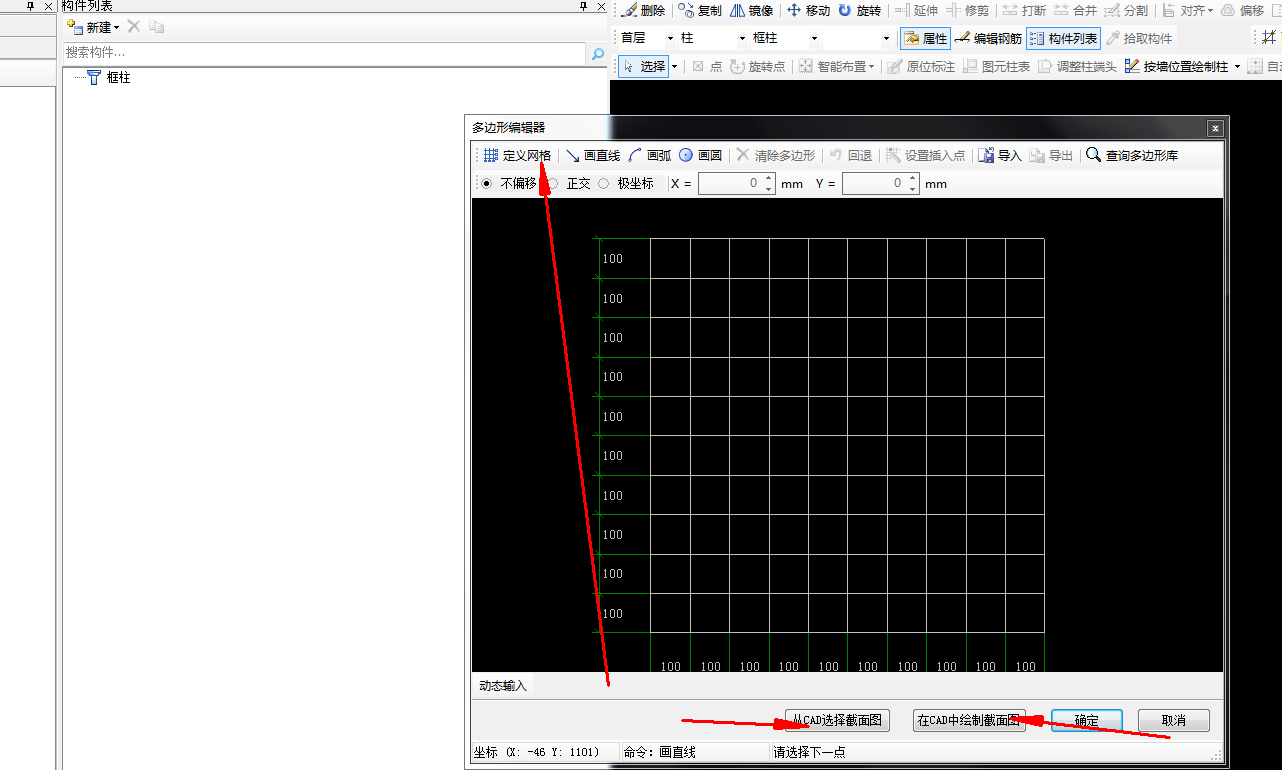Viewport: 1282px width, 770px height.
Task: Click the 合并 merge tool
Action: [1076, 11]
